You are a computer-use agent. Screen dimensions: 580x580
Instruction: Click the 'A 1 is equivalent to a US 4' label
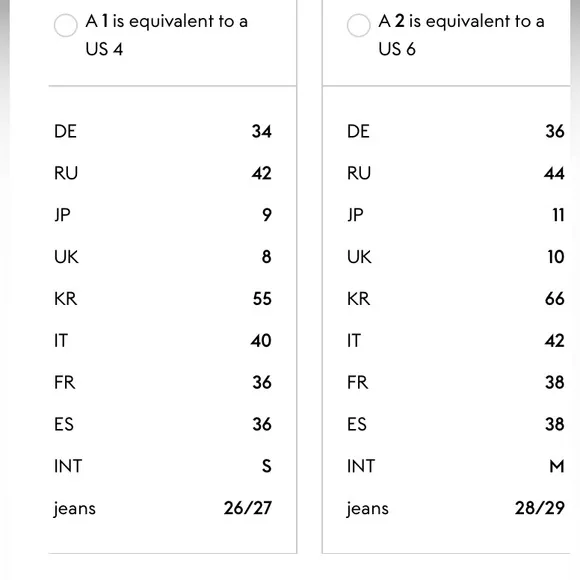point(166,35)
